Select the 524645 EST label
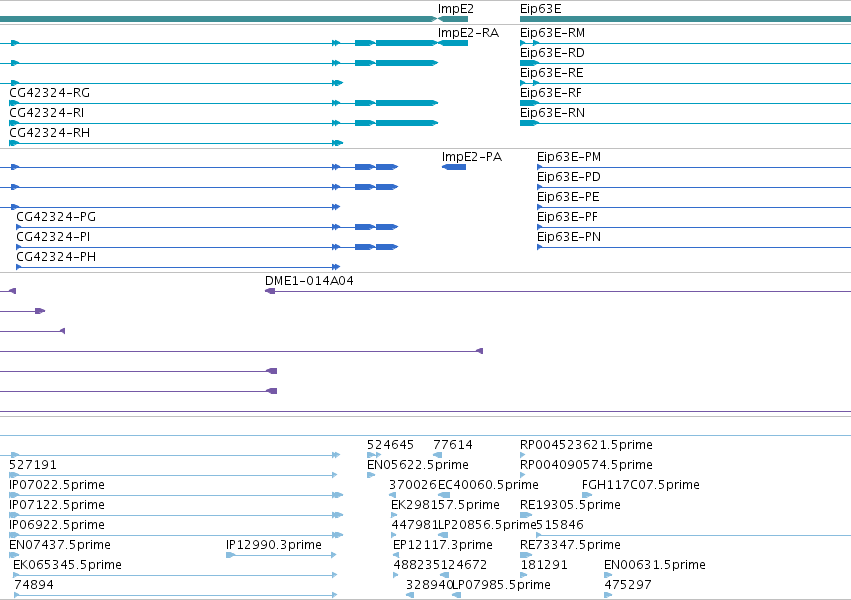The image size is (851, 600). (390, 445)
